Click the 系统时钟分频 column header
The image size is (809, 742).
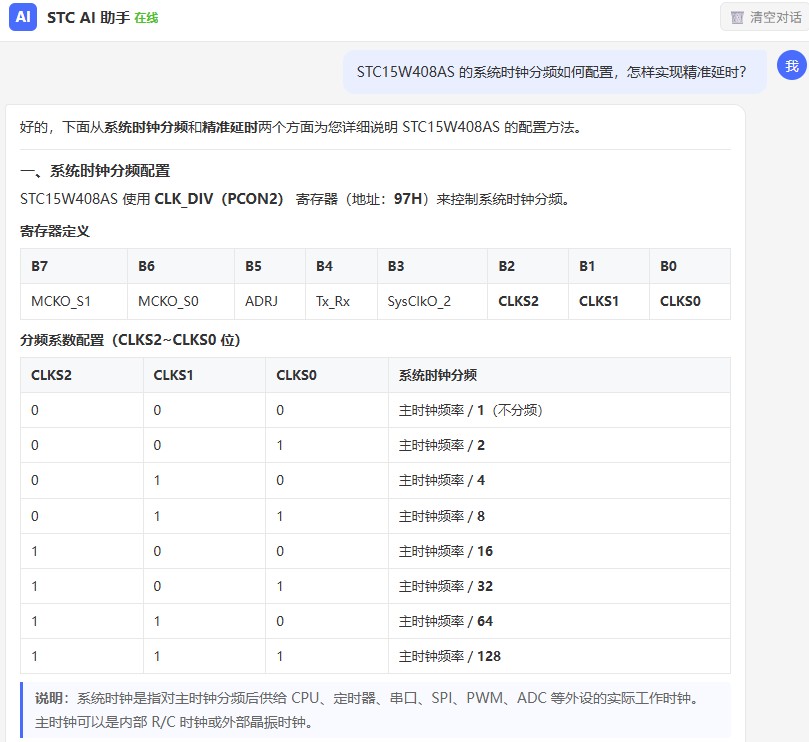pyautogui.click(x=559, y=375)
